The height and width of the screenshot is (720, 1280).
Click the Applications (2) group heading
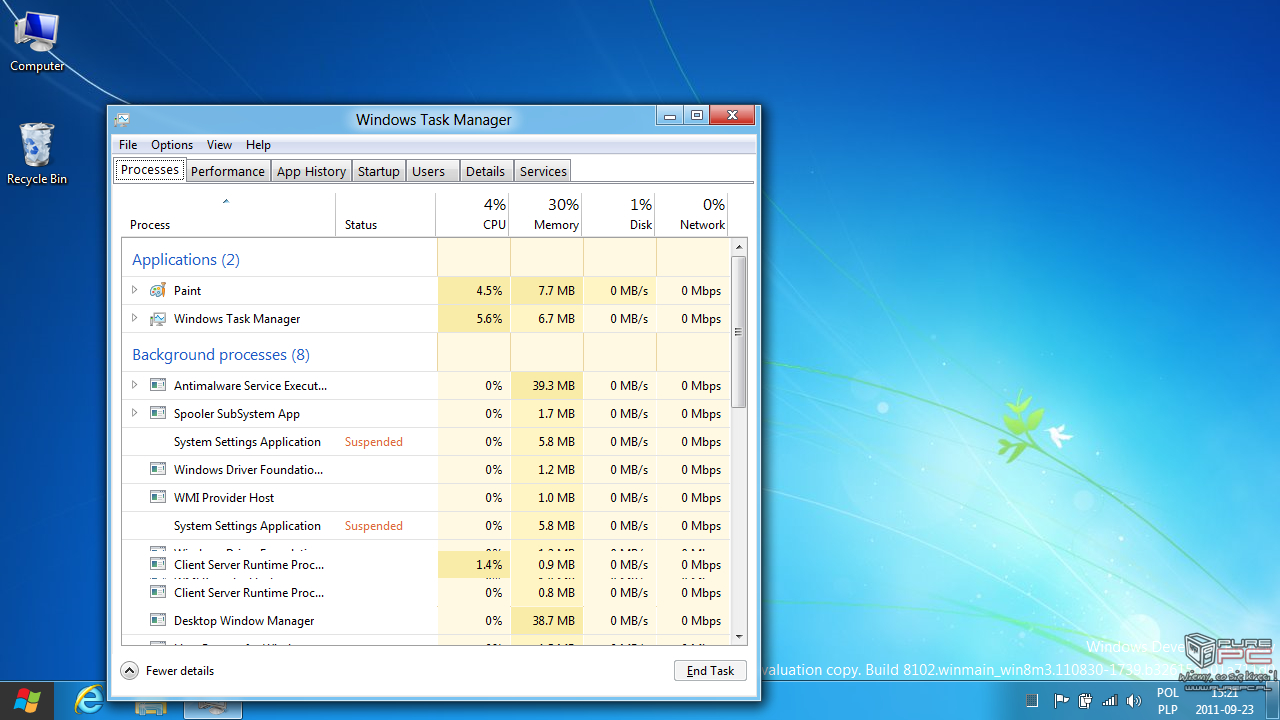pyautogui.click(x=186, y=260)
